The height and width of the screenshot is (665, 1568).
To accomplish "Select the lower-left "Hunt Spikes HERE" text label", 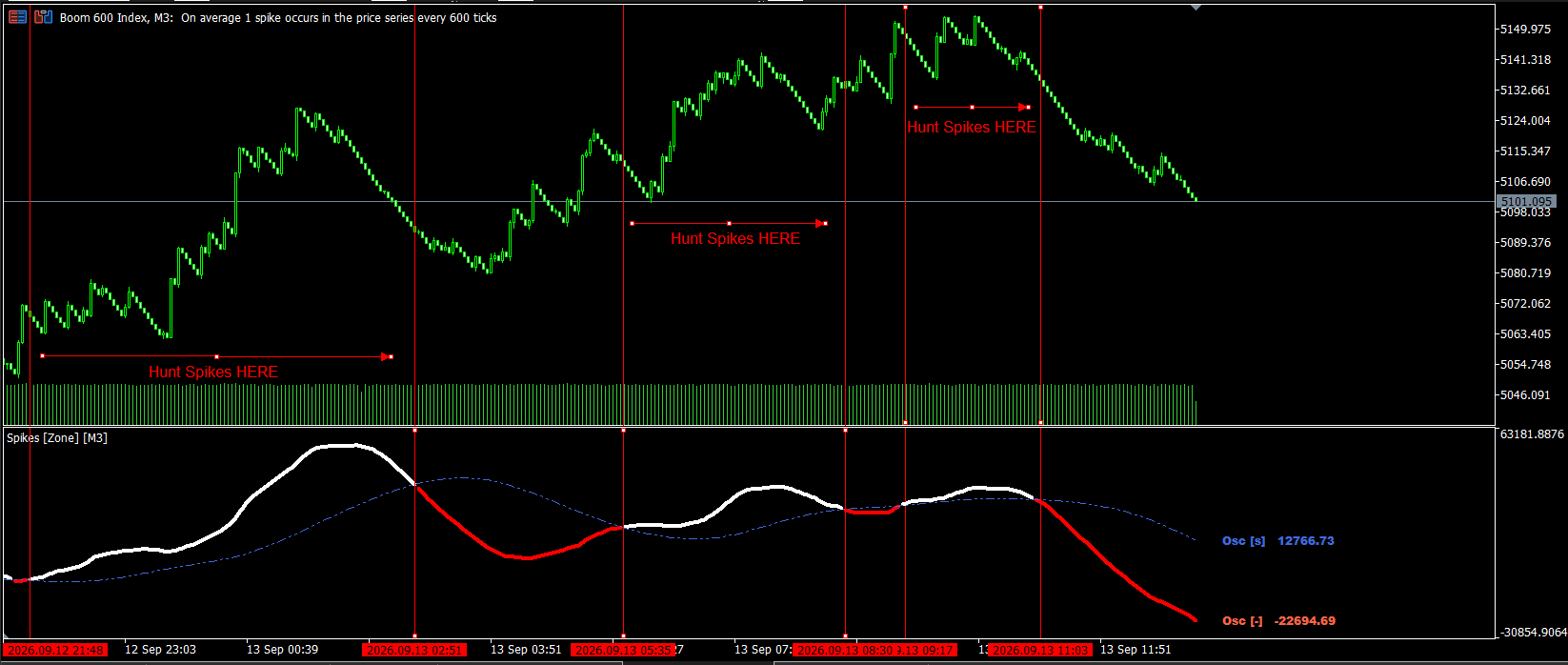I will 213,372.
